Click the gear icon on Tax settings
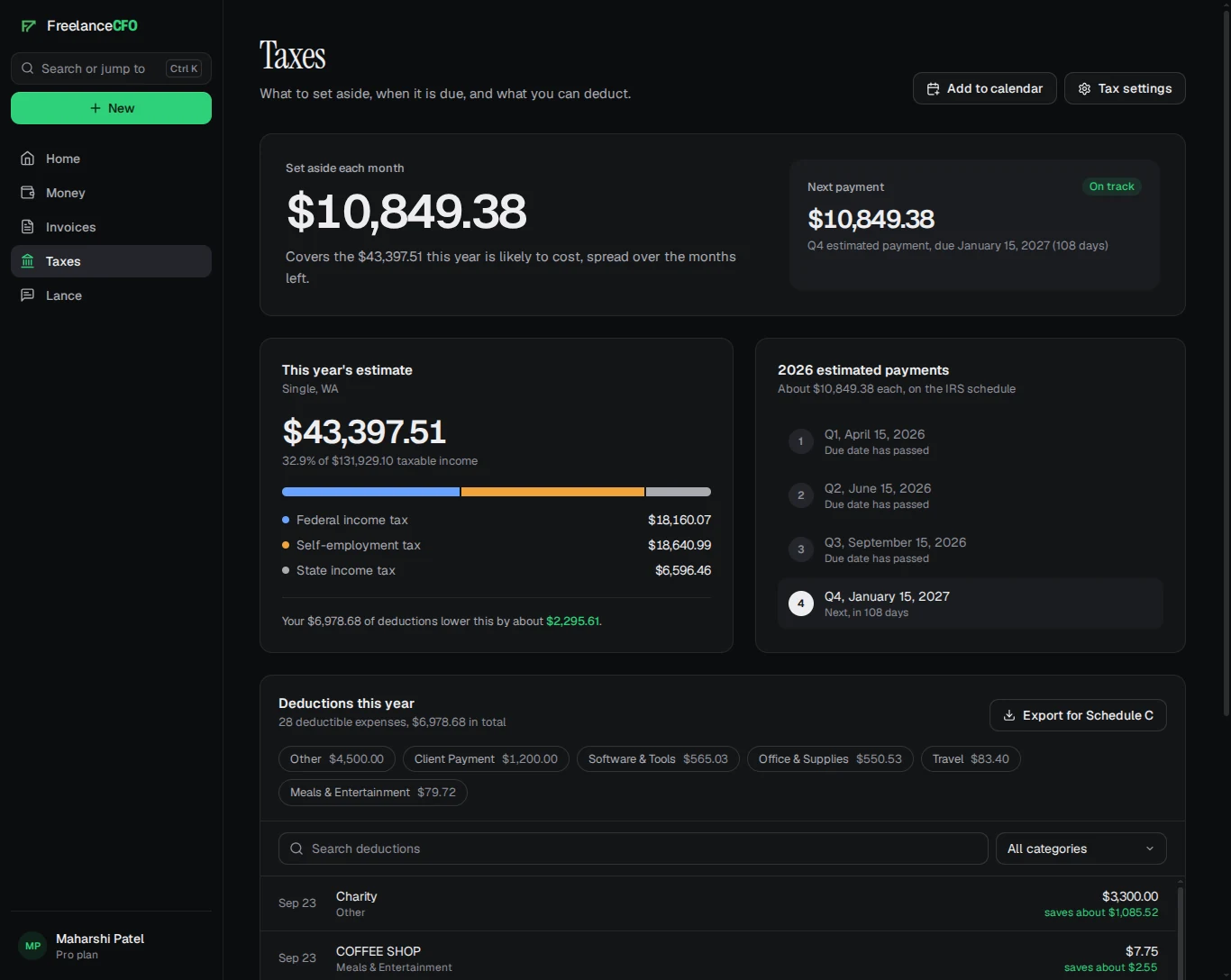 click(x=1085, y=88)
